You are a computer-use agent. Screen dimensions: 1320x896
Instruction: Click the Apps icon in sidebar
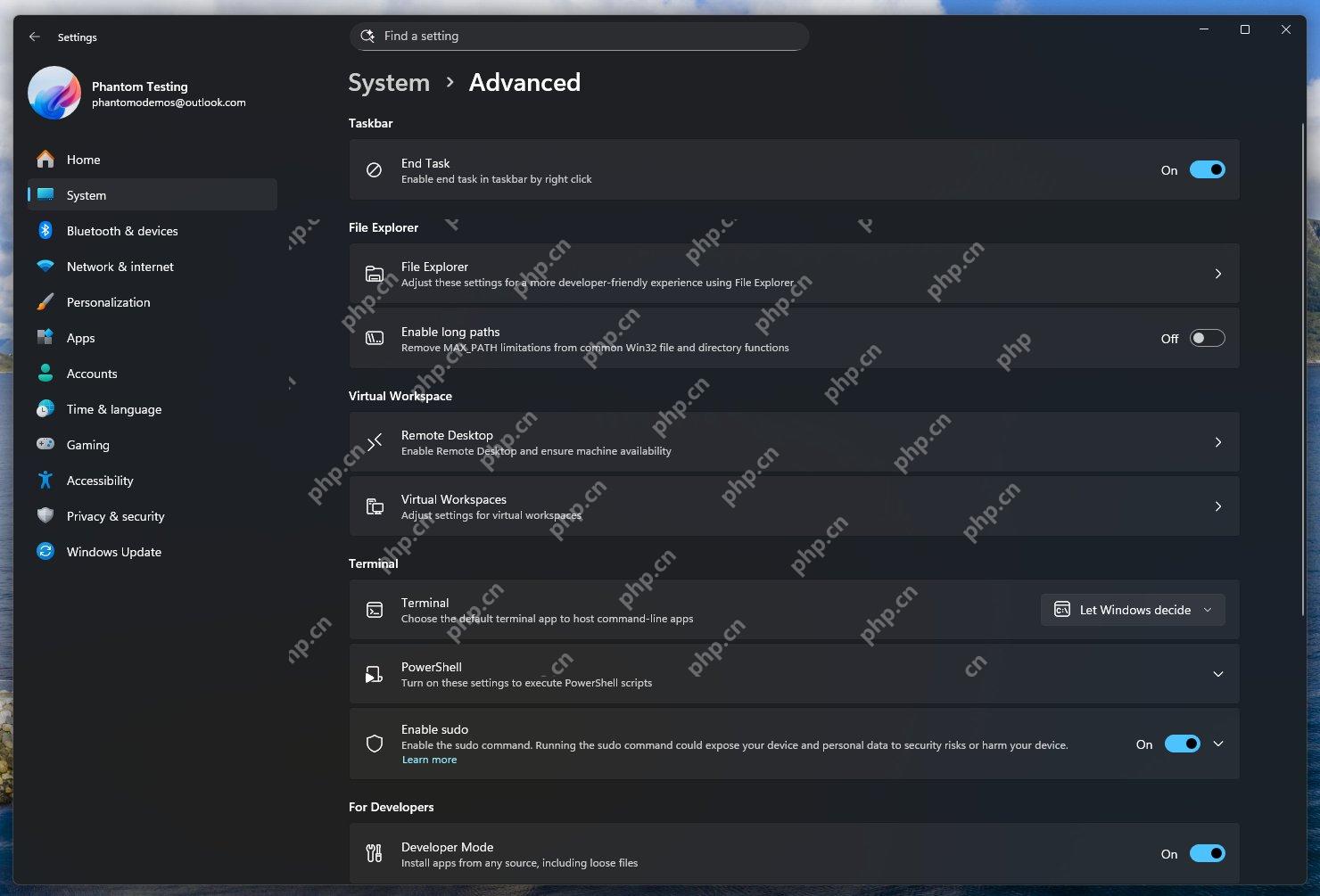[x=45, y=338]
